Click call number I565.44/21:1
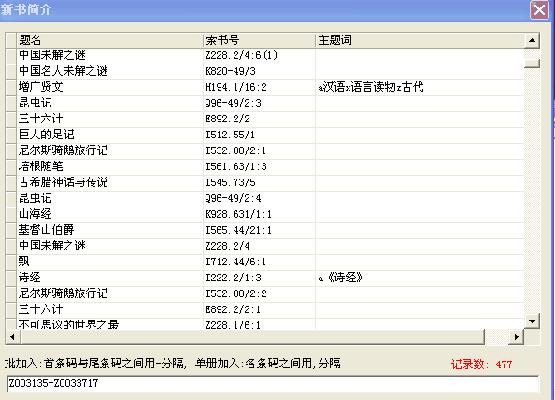 [x=239, y=230]
